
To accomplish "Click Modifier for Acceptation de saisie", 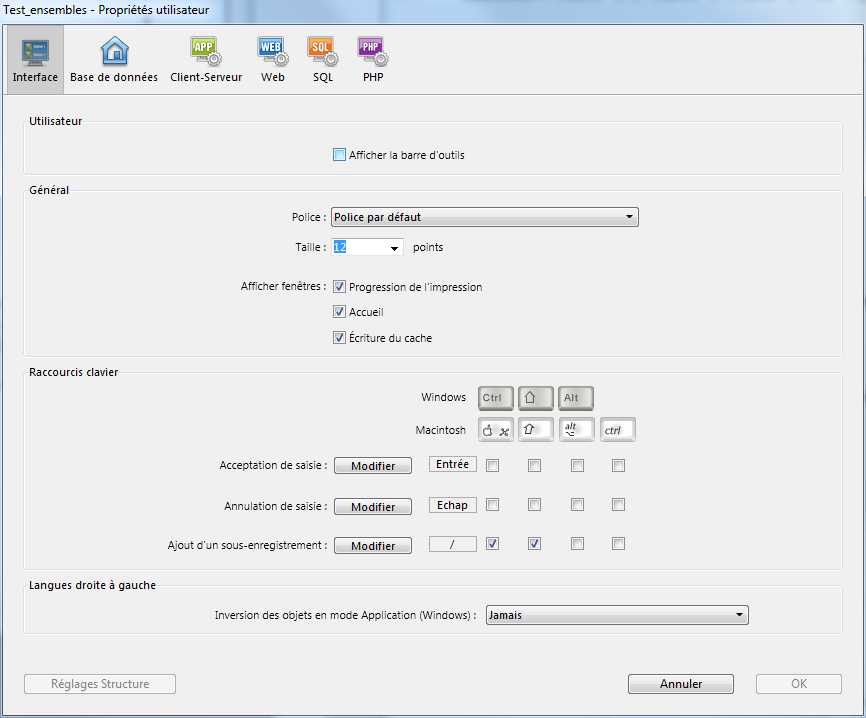I will [372, 466].
